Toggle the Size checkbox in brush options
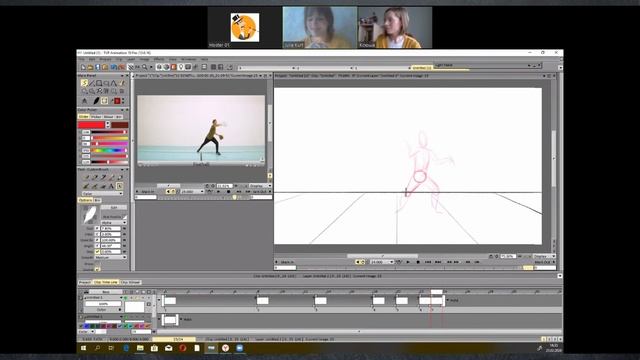Viewport: 640px width, 360px height. [x=97, y=228]
